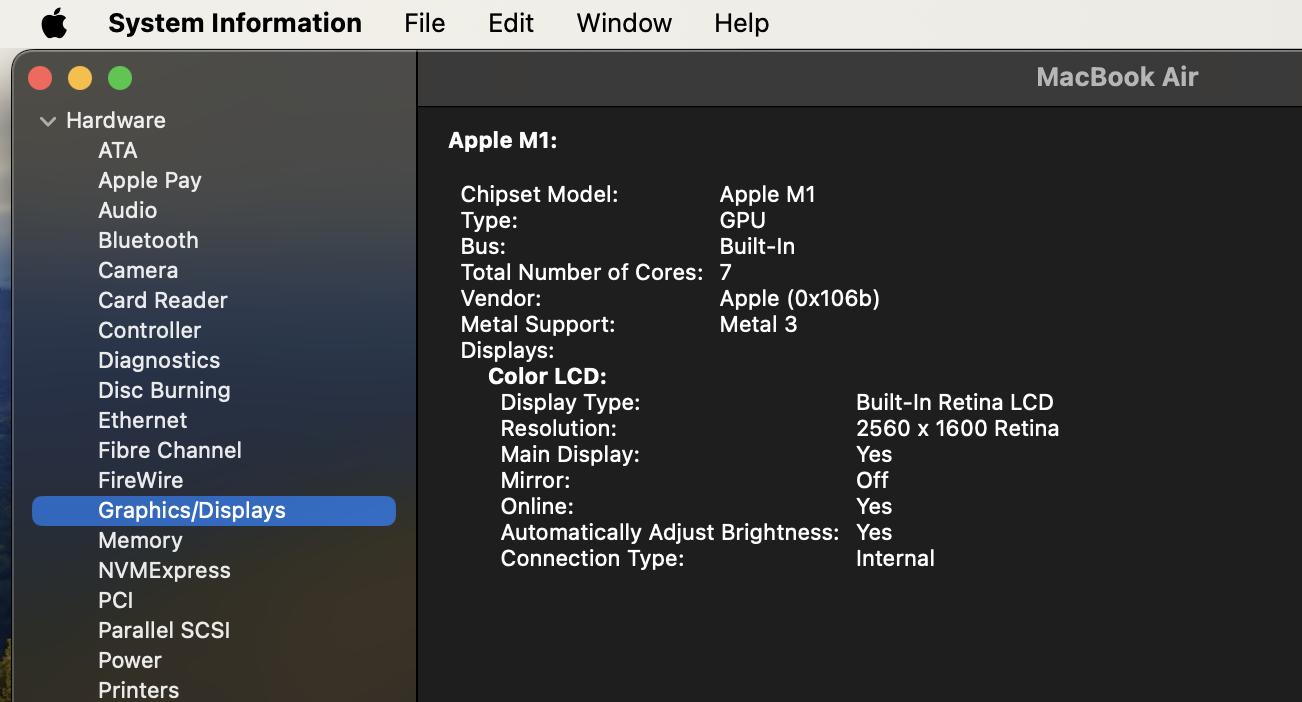Click the Vendor: label
1302x702 pixels.
[x=500, y=298]
